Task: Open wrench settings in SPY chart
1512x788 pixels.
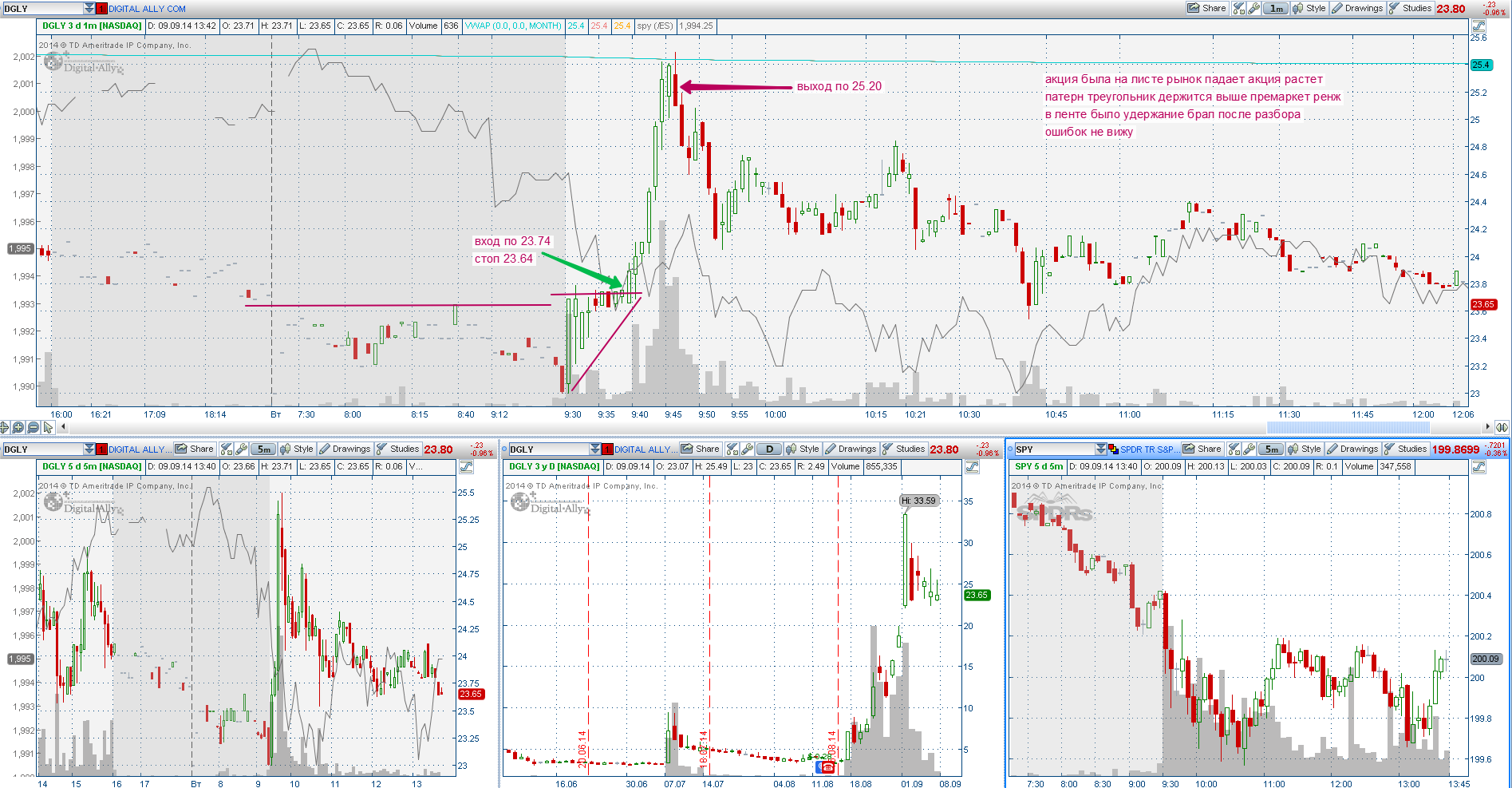Action: [x=1249, y=449]
